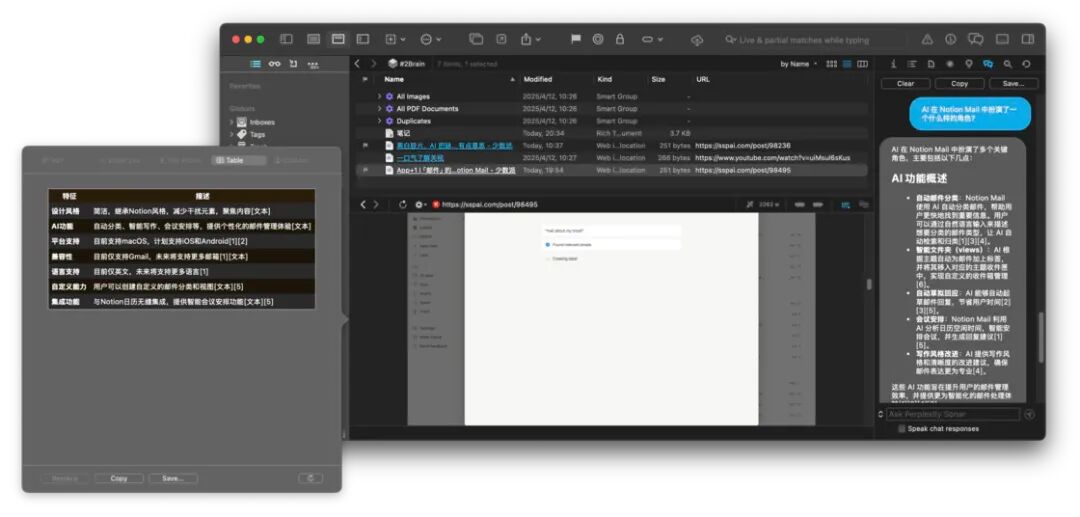This screenshot has height=517, width=1080.
Task: Toggle the unread target circle icon
Action: pos(598,39)
